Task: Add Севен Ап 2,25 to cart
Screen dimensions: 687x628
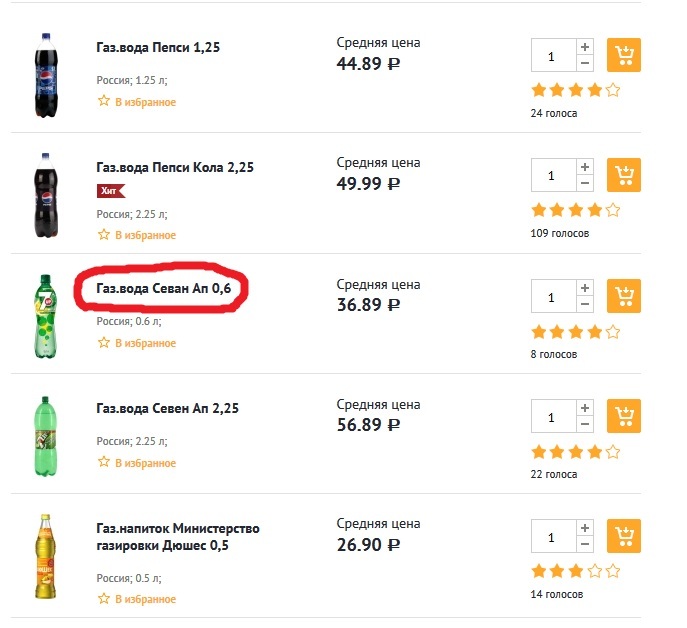Action: point(624,416)
